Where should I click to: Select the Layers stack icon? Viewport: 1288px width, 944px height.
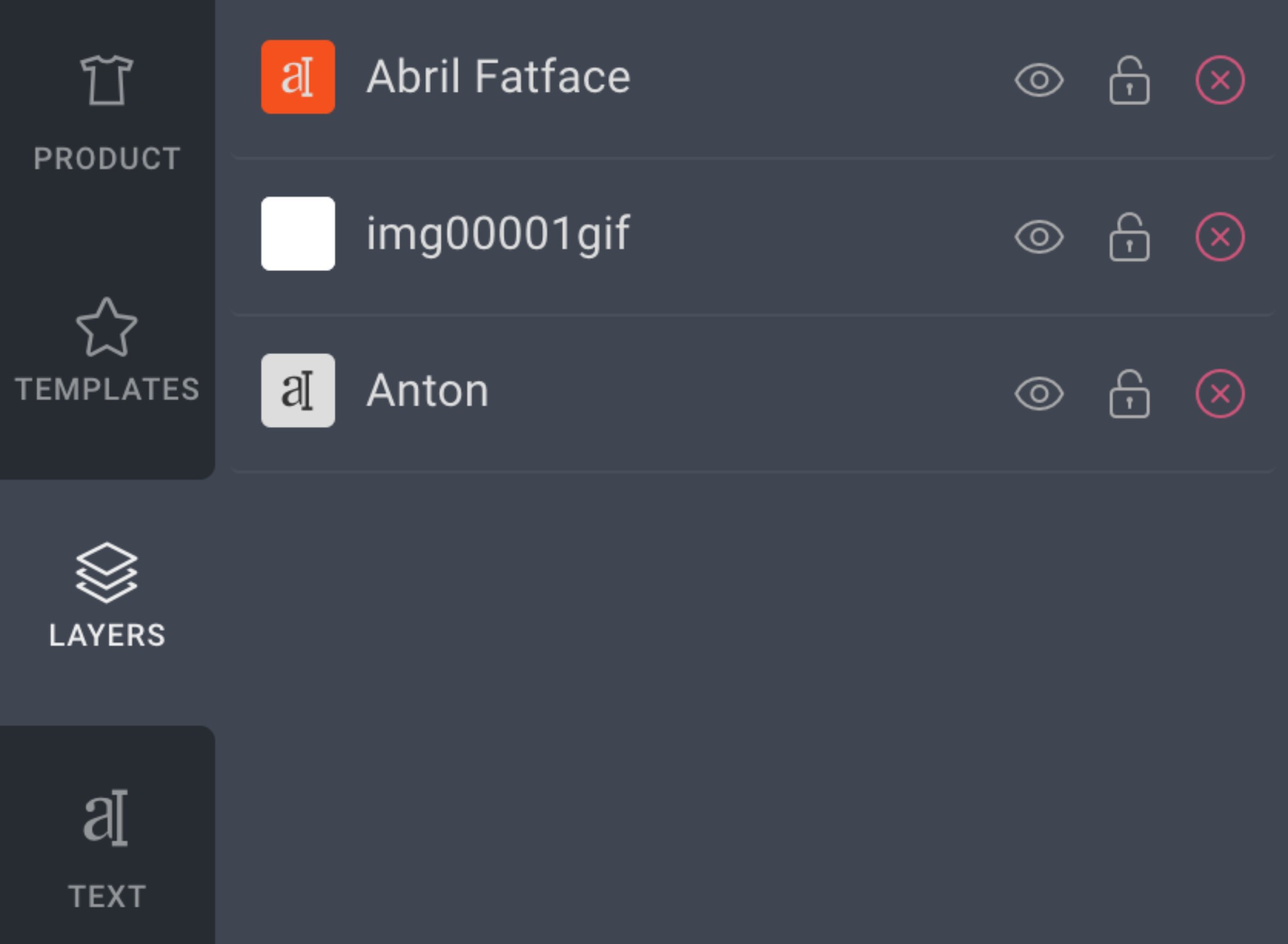tap(106, 572)
